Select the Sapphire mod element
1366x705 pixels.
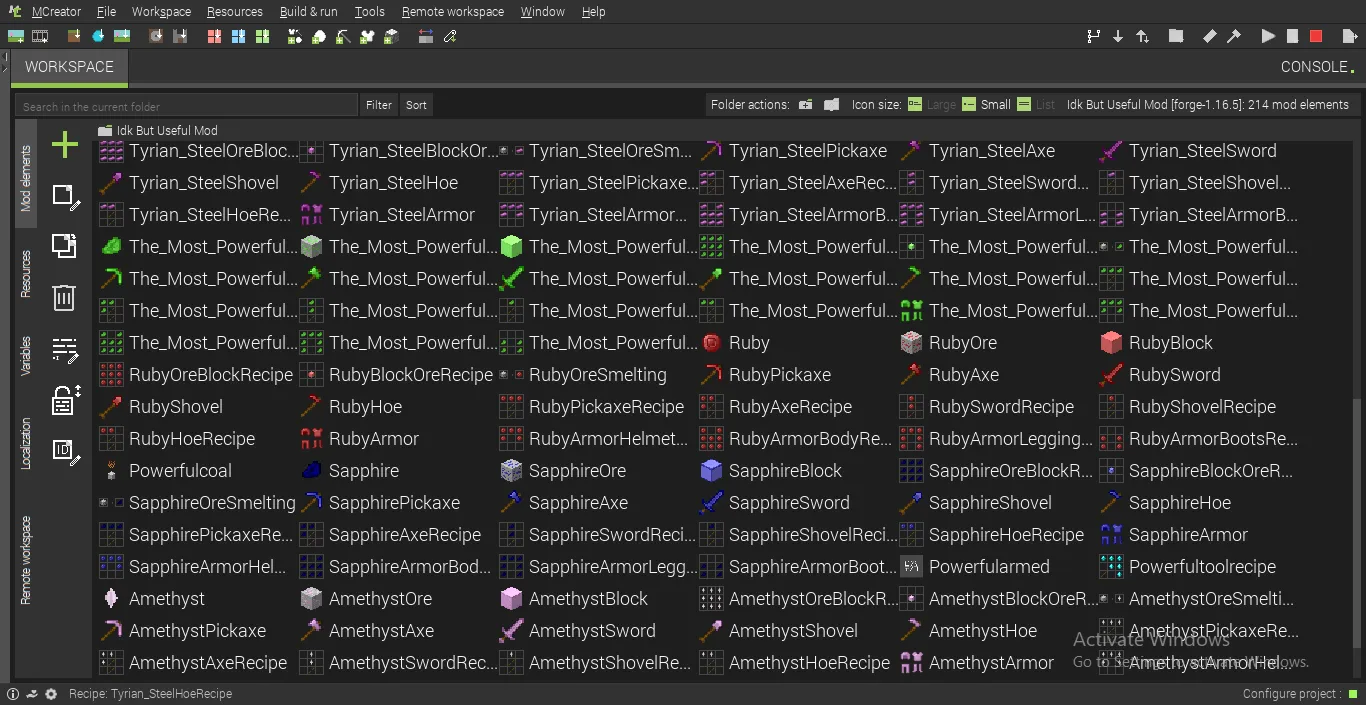tap(350, 471)
